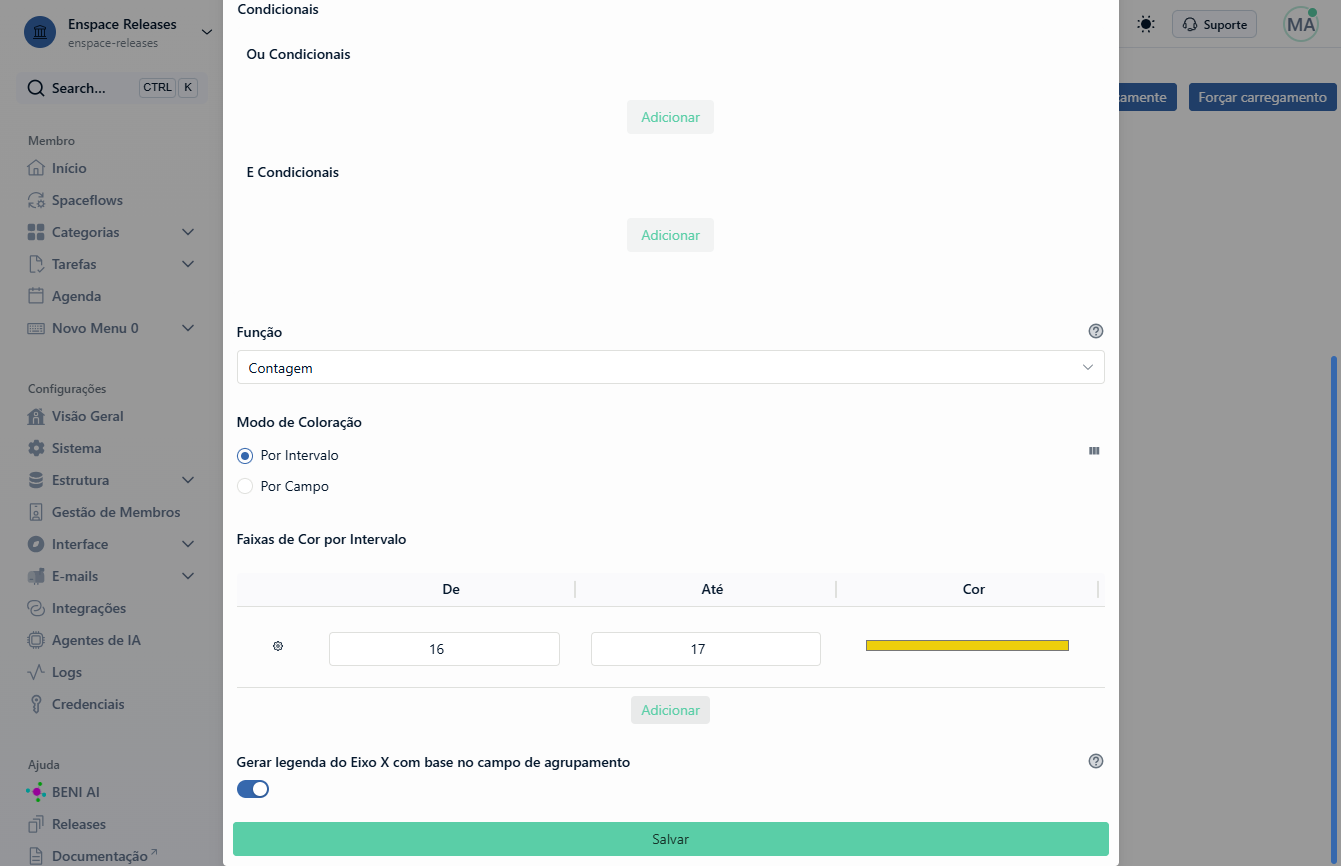Expand the Categorias menu chevron
The image size is (1341, 866).
(x=188, y=232)
